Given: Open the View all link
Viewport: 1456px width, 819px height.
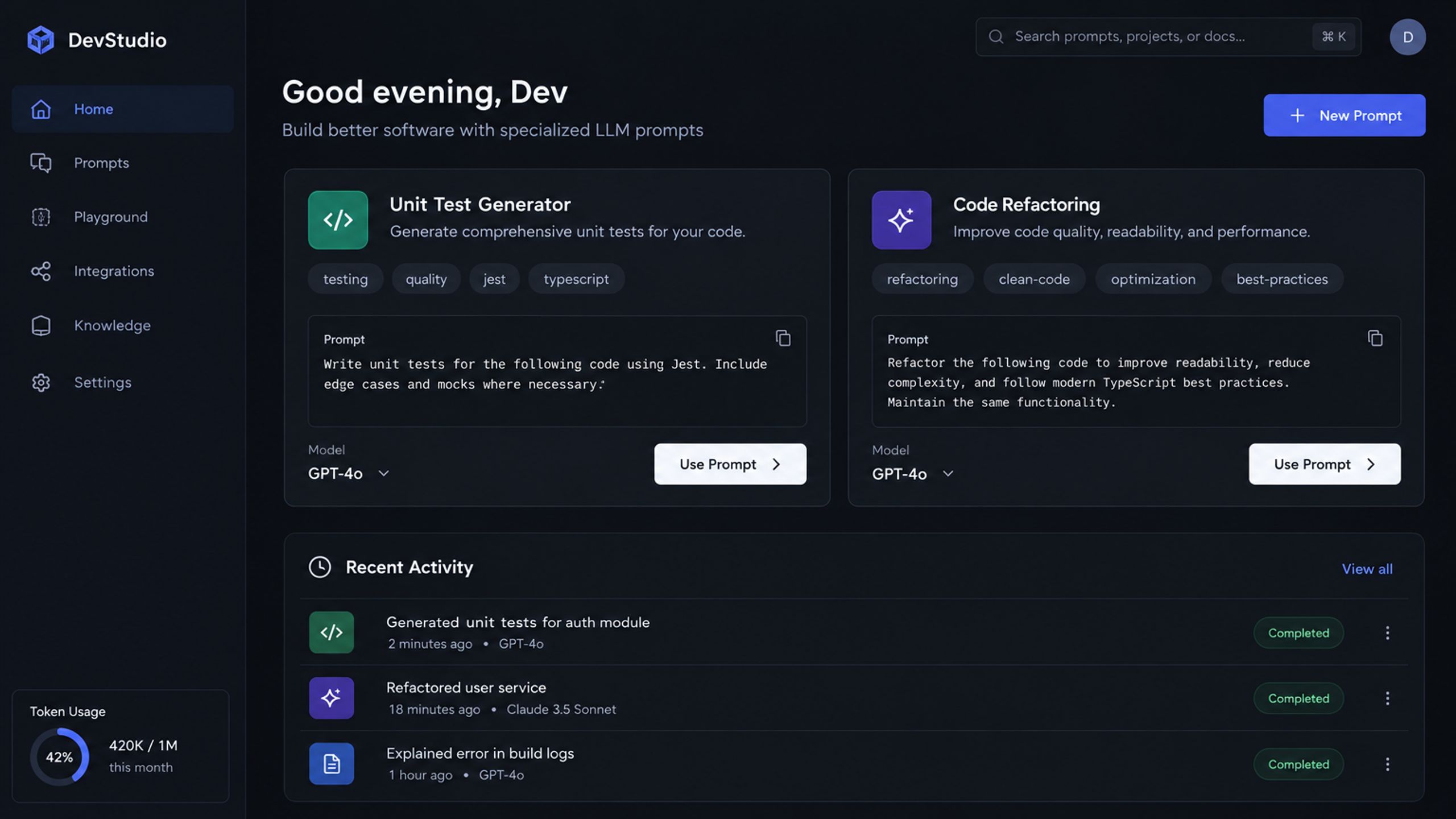Looking at the screenshot, I should pos(1367,569).
